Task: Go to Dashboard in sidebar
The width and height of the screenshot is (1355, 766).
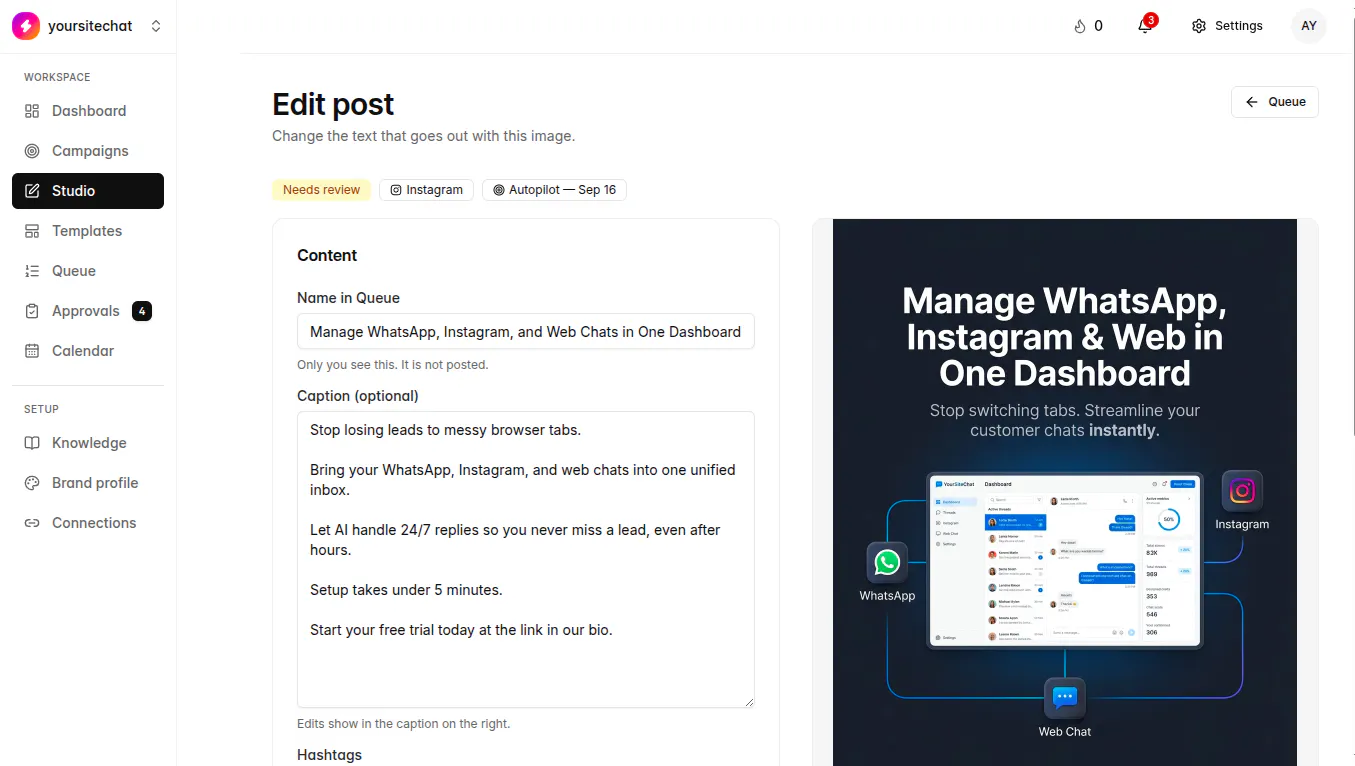Action: pos(88,111)
